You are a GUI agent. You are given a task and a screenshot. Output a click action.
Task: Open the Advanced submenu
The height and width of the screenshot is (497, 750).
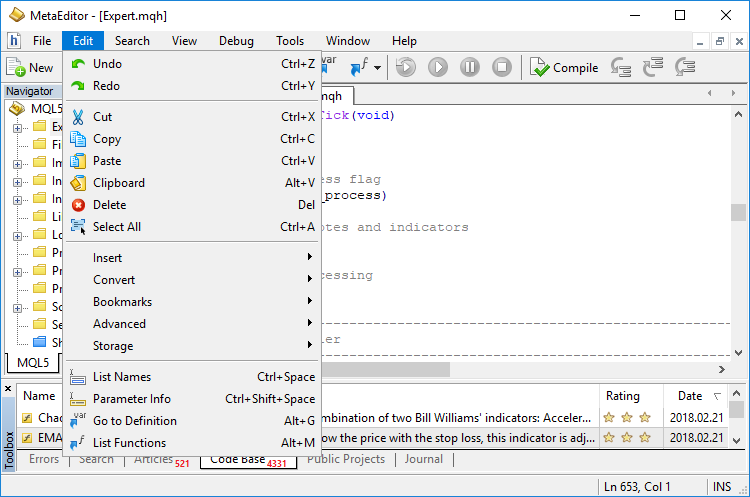(191, 324)
